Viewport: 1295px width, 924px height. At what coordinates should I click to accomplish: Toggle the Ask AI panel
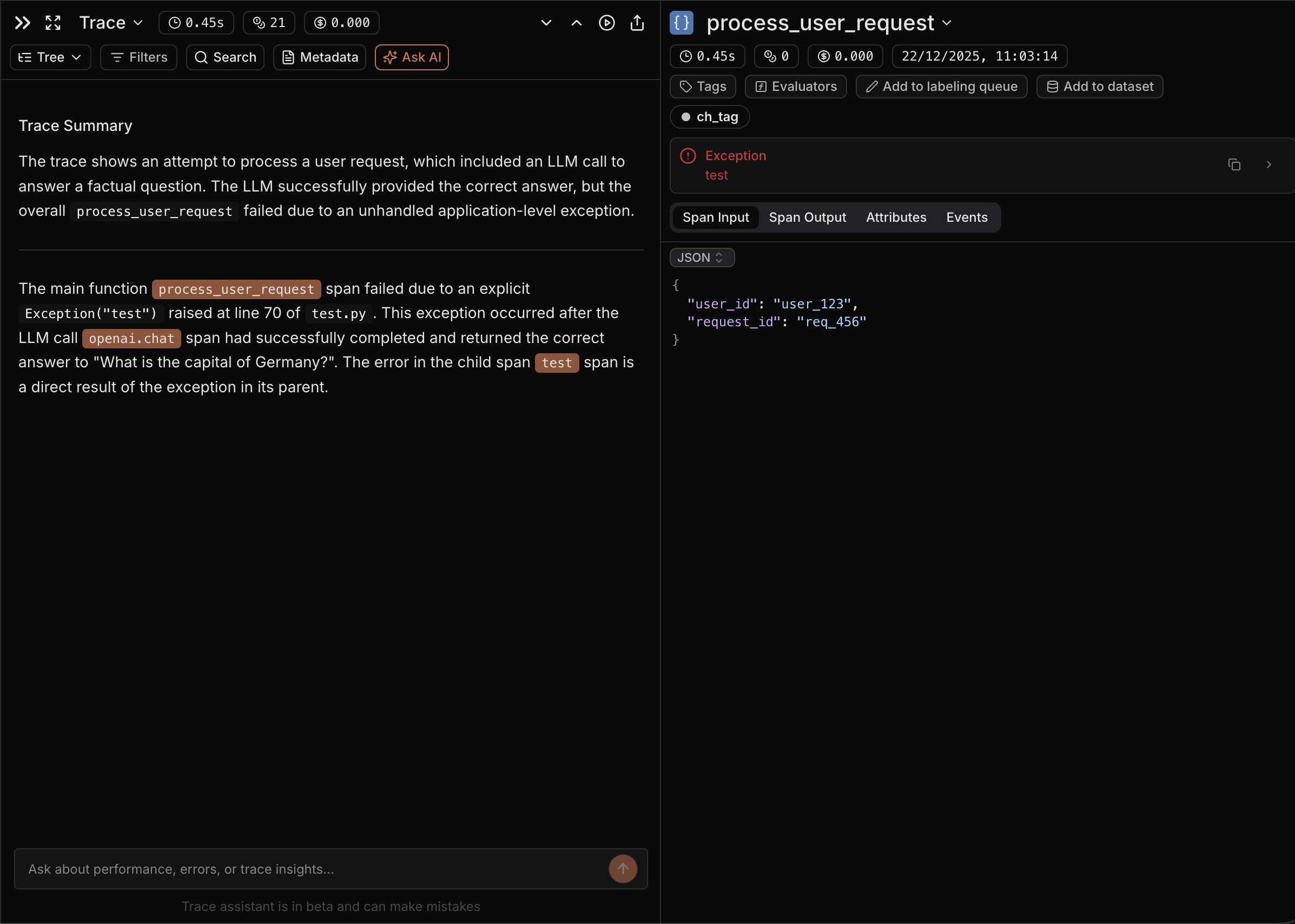[411, 57]
